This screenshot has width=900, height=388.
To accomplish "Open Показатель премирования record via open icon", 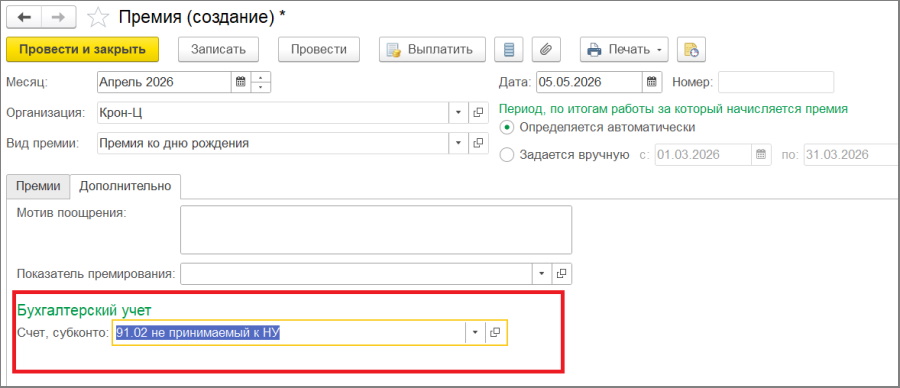I will pos(562,274).
